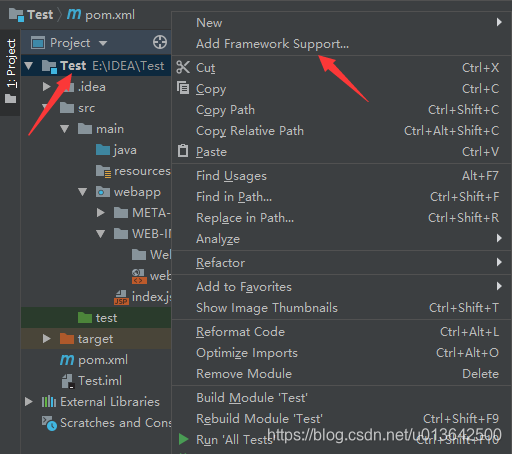The image size is (512, 454).
Task: Select Copy Path from context menu
Action: tap(341, 110)
